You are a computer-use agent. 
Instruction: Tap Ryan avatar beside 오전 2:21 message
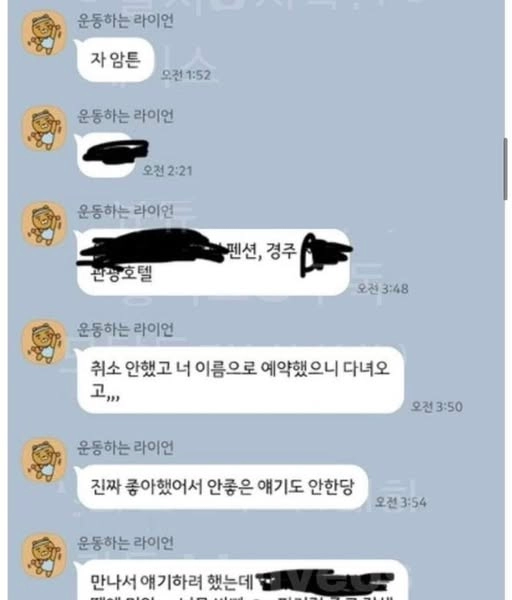44,129
